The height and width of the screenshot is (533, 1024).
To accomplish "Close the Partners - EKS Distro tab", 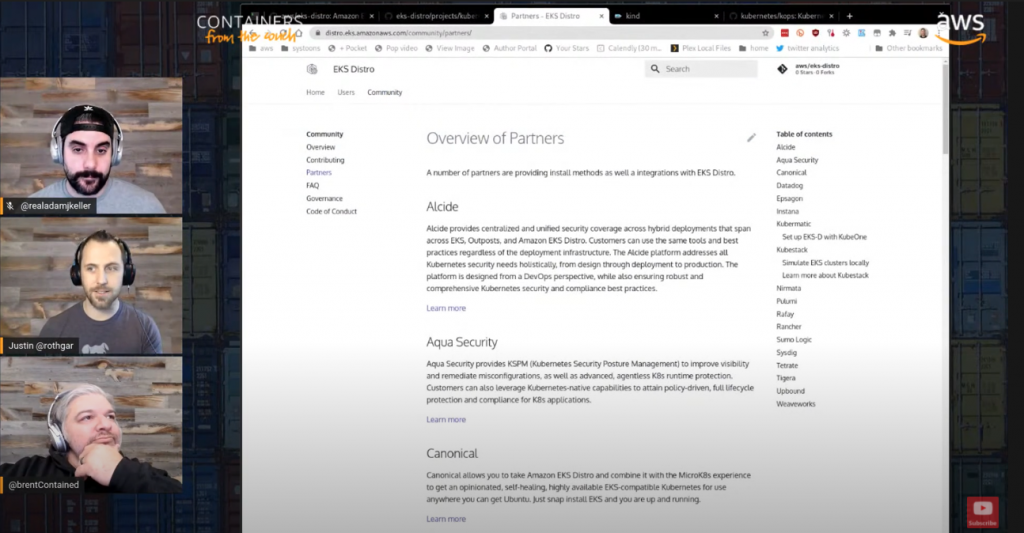I will [x=601, y=16].
